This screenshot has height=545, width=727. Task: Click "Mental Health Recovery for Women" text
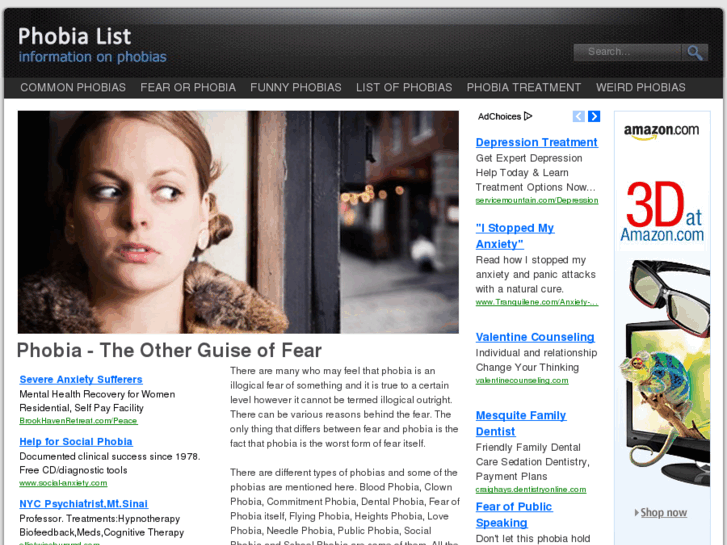pos(97,394)
